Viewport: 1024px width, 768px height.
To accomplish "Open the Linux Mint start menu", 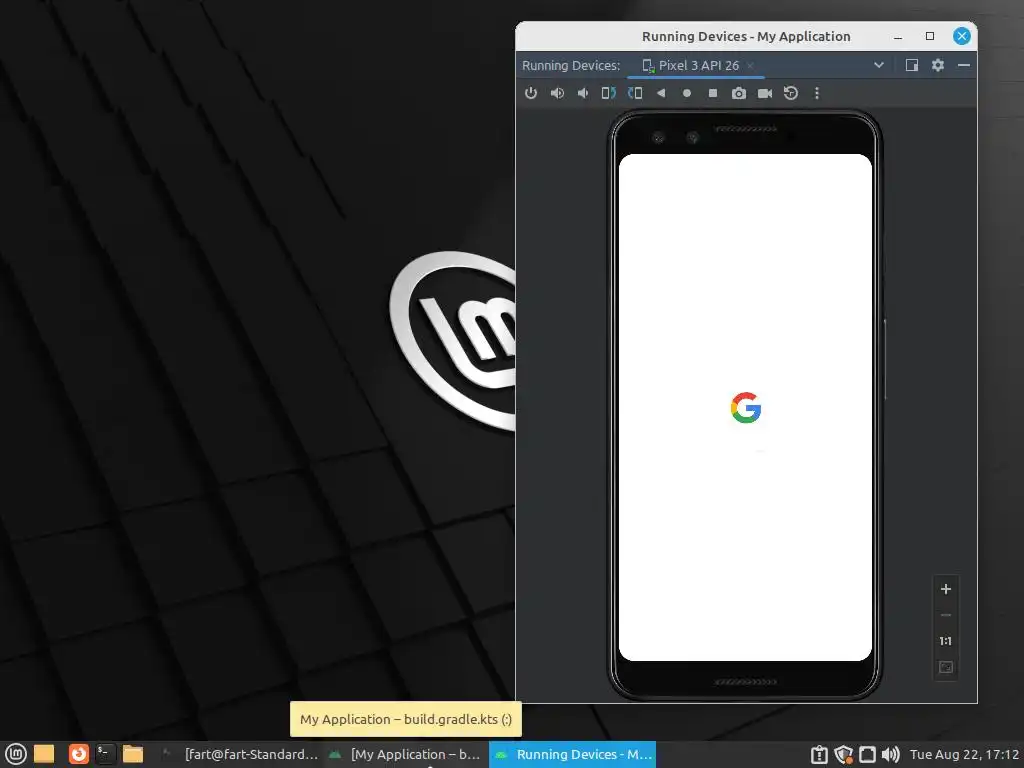I will tap(16, 754).
